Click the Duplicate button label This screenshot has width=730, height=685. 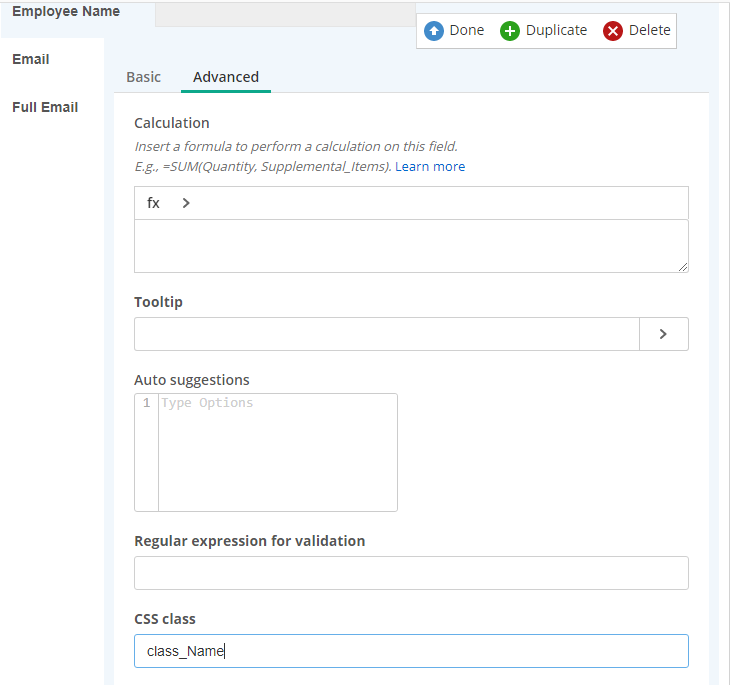(x=556, y=30)
